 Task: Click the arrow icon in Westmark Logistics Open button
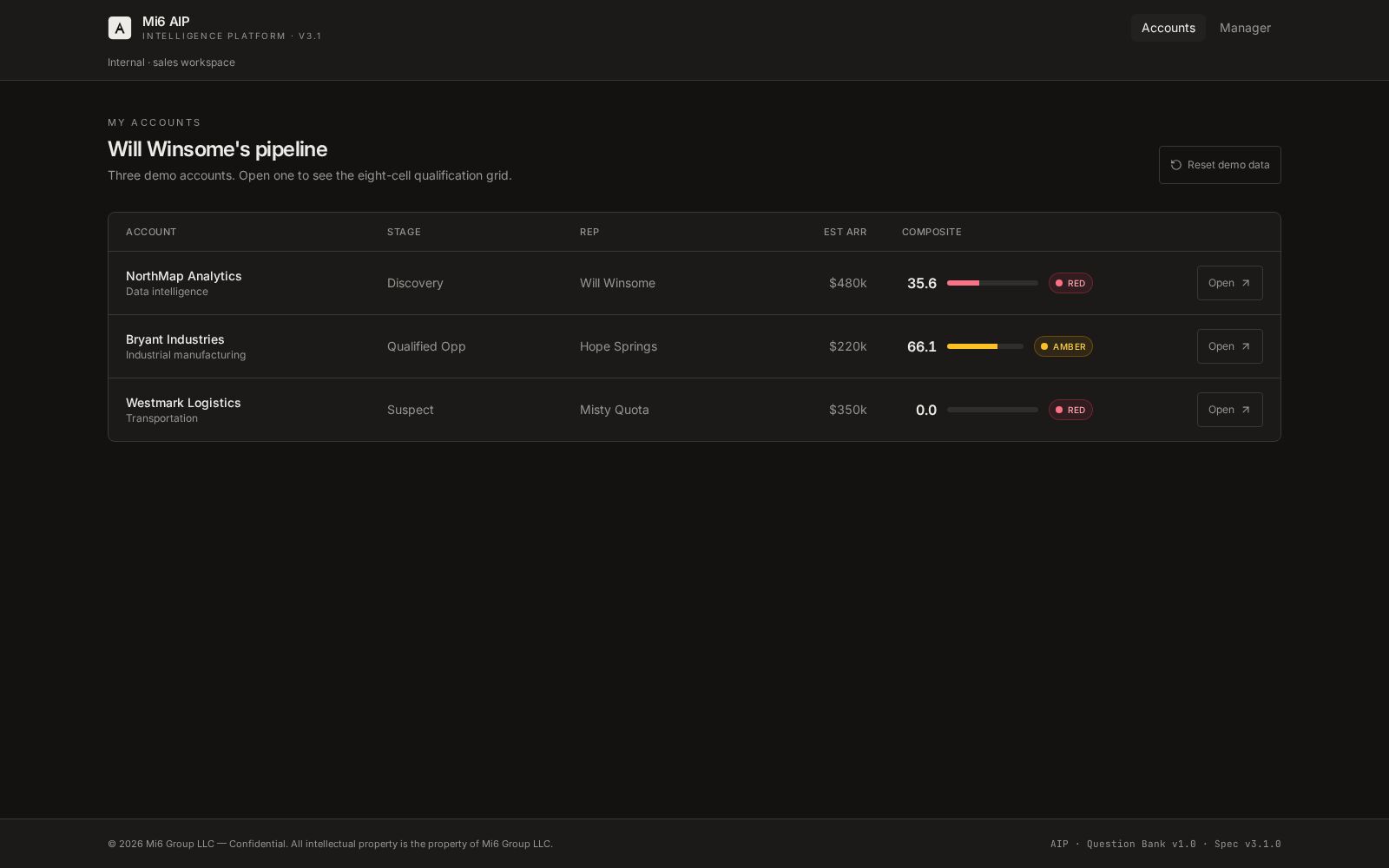(1246, 410)
